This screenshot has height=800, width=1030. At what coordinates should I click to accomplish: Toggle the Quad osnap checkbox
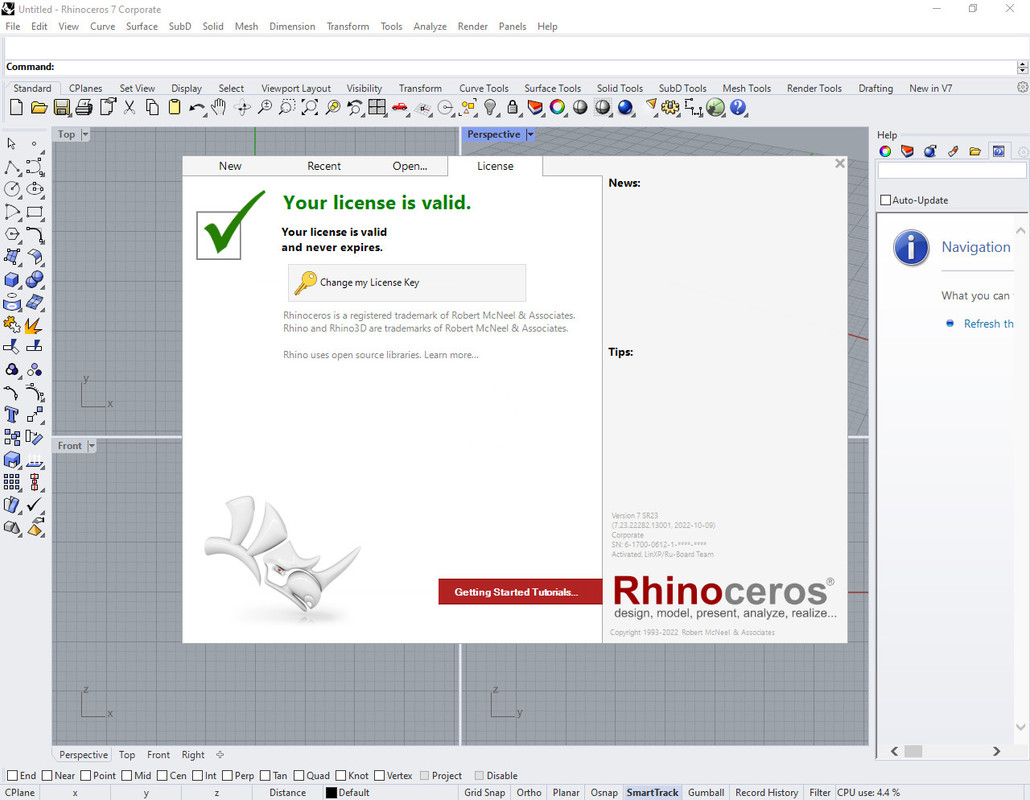pos(299,776)
